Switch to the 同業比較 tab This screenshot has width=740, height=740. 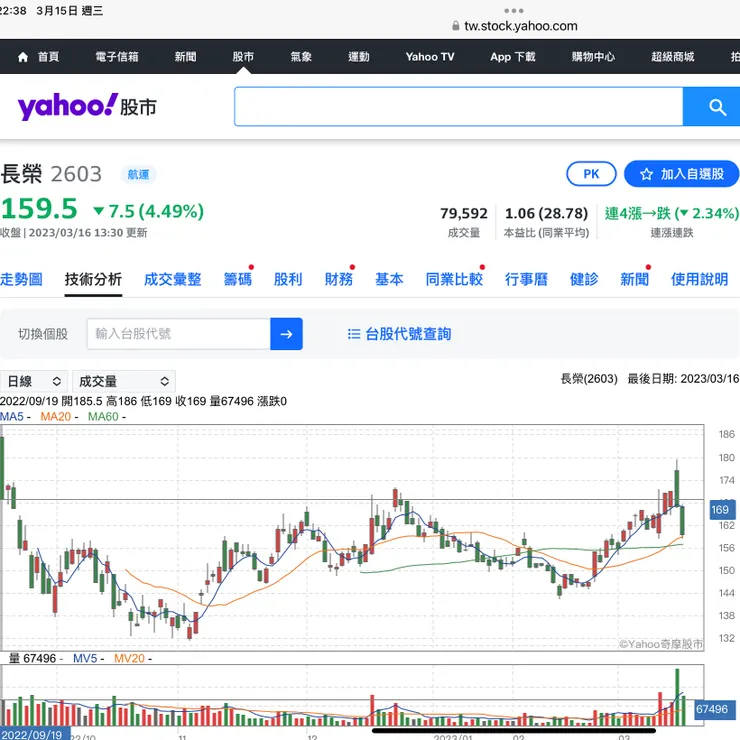[454, 279]
